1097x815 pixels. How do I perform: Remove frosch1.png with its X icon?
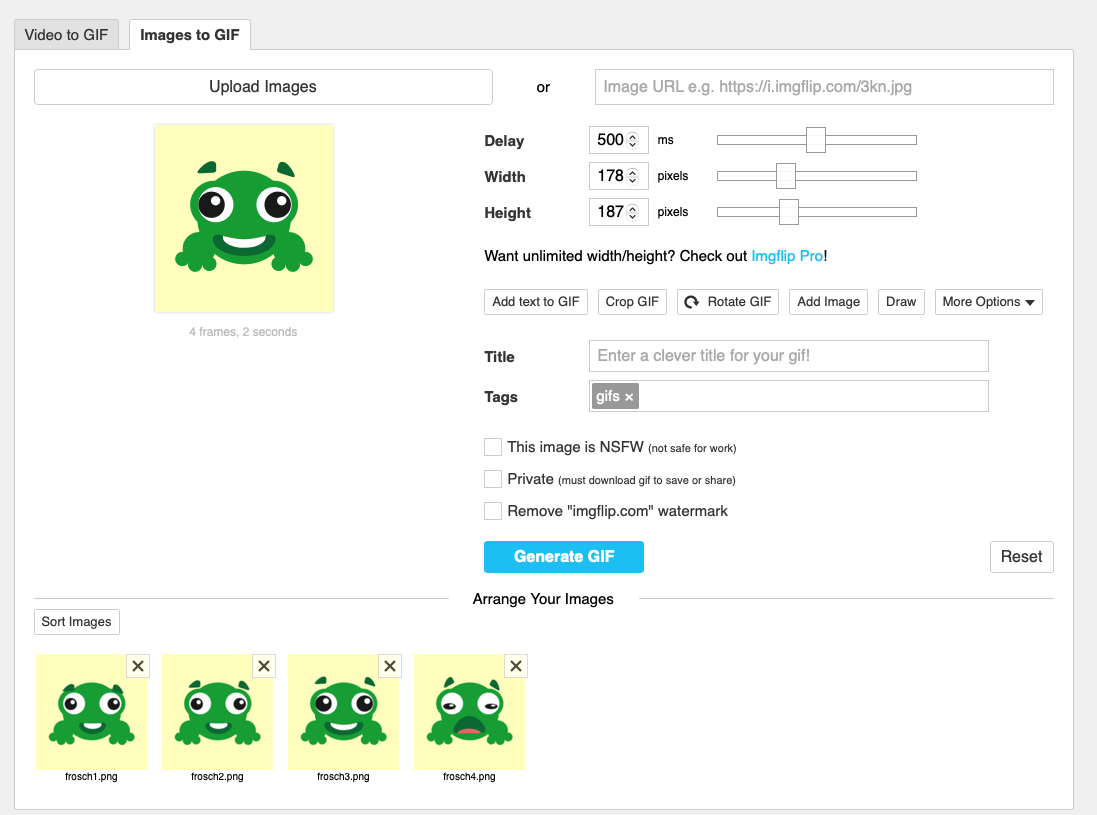point(138,666)
